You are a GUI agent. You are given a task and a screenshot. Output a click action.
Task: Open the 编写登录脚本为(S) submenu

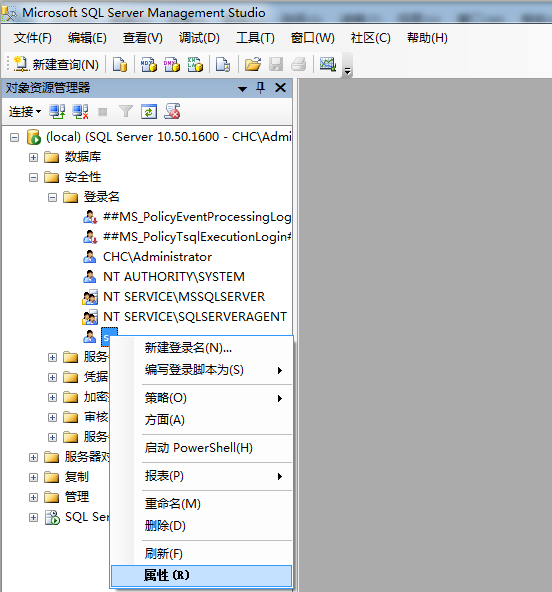point(201,370)
